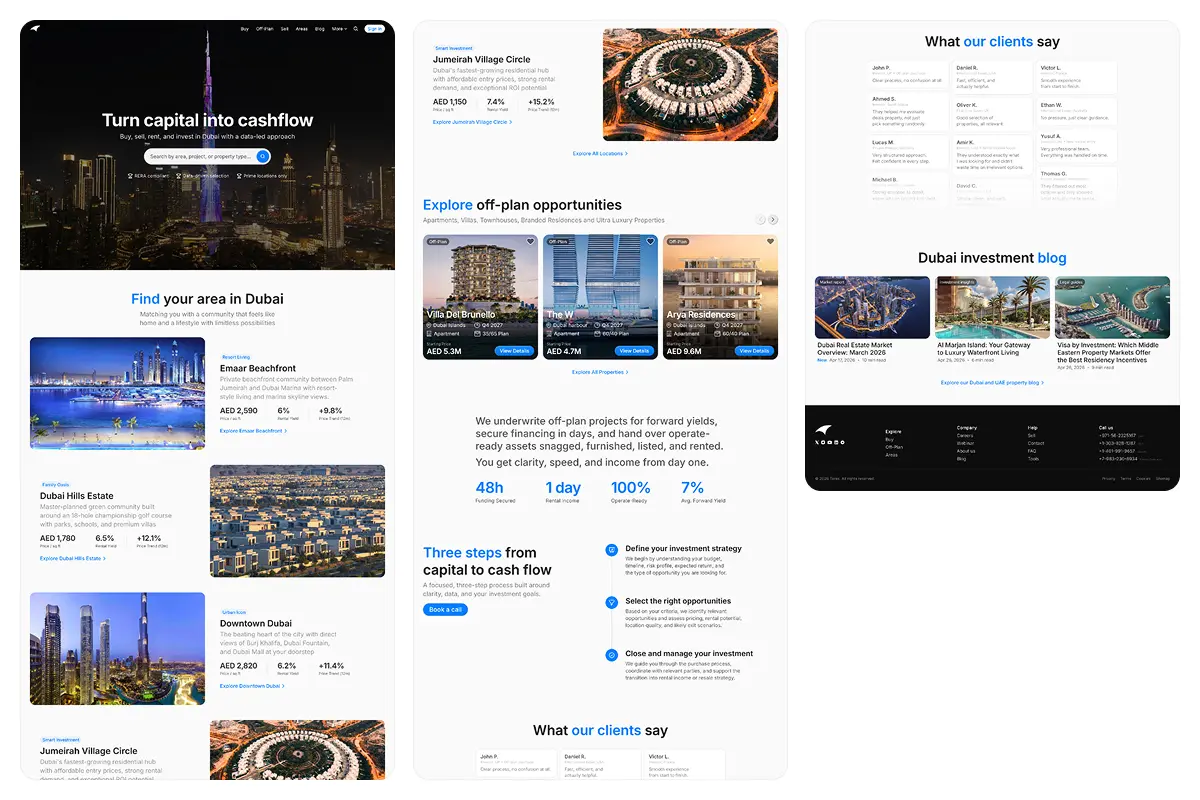Follow the 'Explore All Locations' link
Viewport: 1200px width, 800px height.
click(x=600, y=154)
